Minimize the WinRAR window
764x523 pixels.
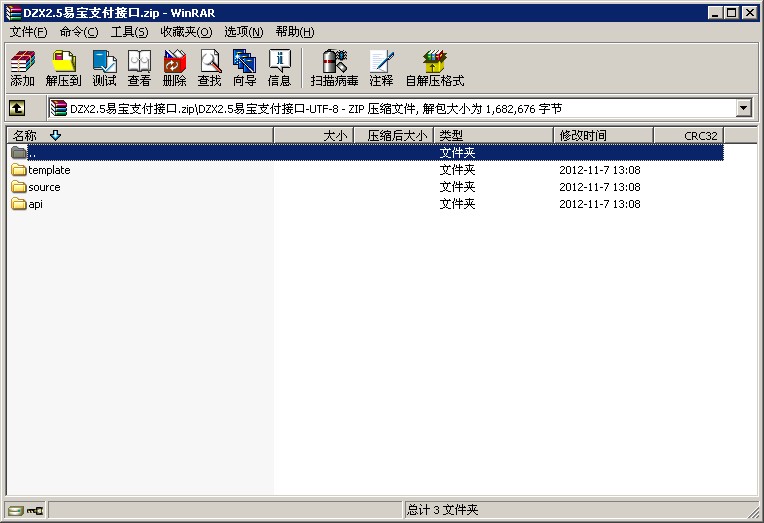[715, 13]
